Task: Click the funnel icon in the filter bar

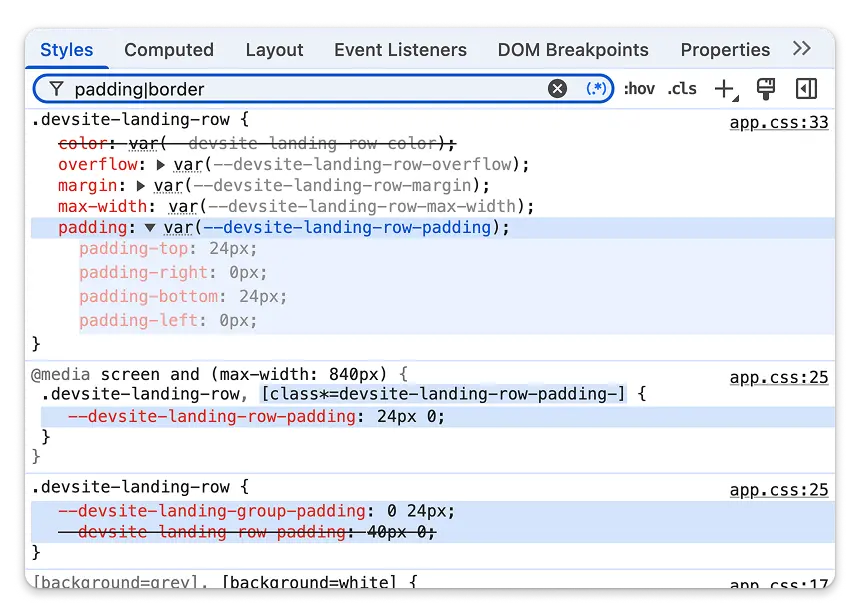Action: click(55, 88)
